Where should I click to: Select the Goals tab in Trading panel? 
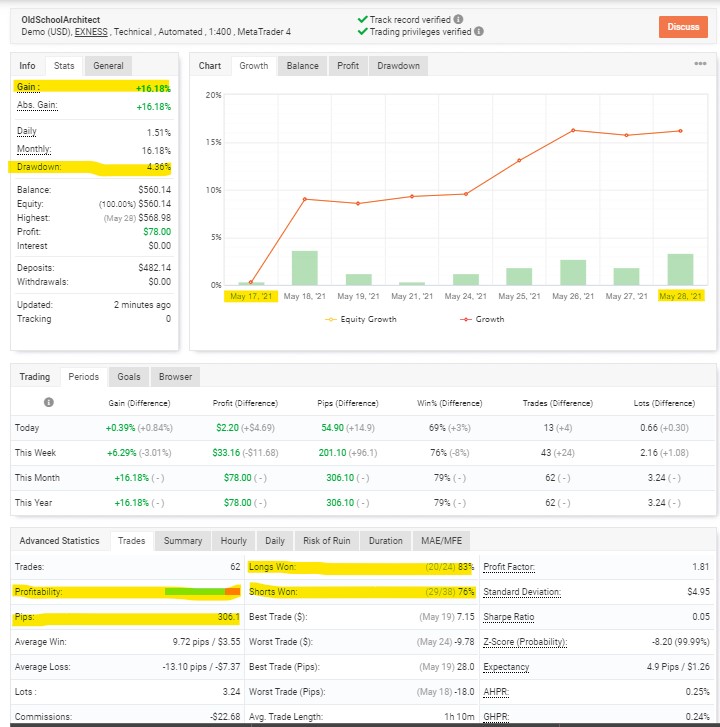128,376
